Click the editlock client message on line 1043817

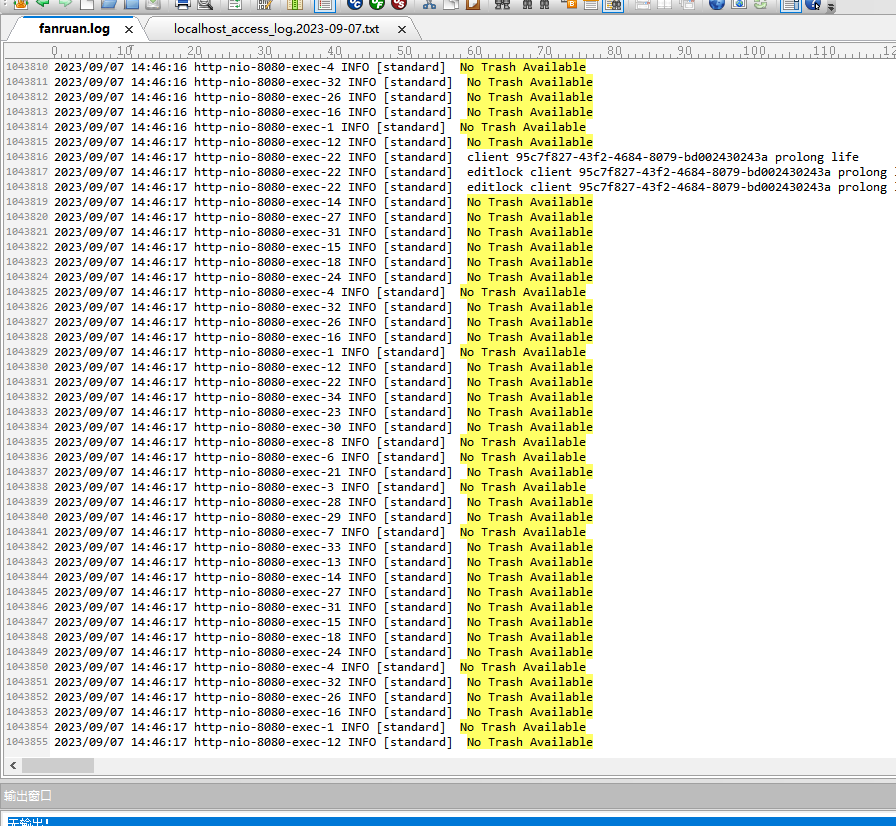(681, 172)
